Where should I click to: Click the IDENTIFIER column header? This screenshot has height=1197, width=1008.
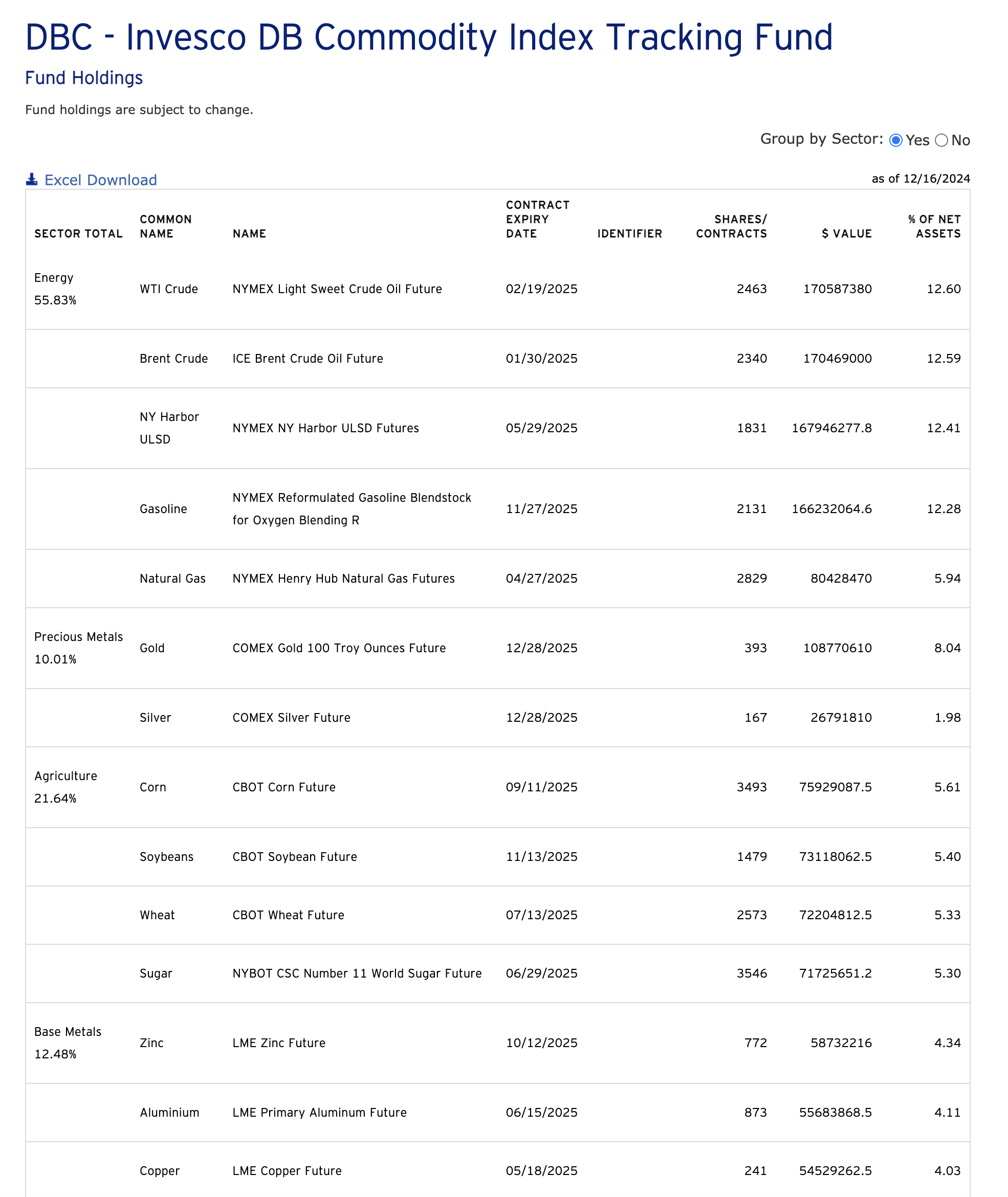click(x=629, y=233)
